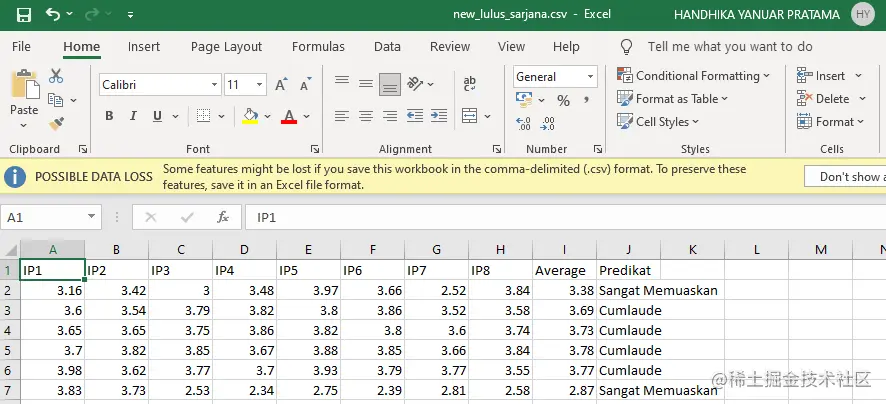Apply cell borders with the Borders icon
The image size is (886, 404).
point(203,116)
